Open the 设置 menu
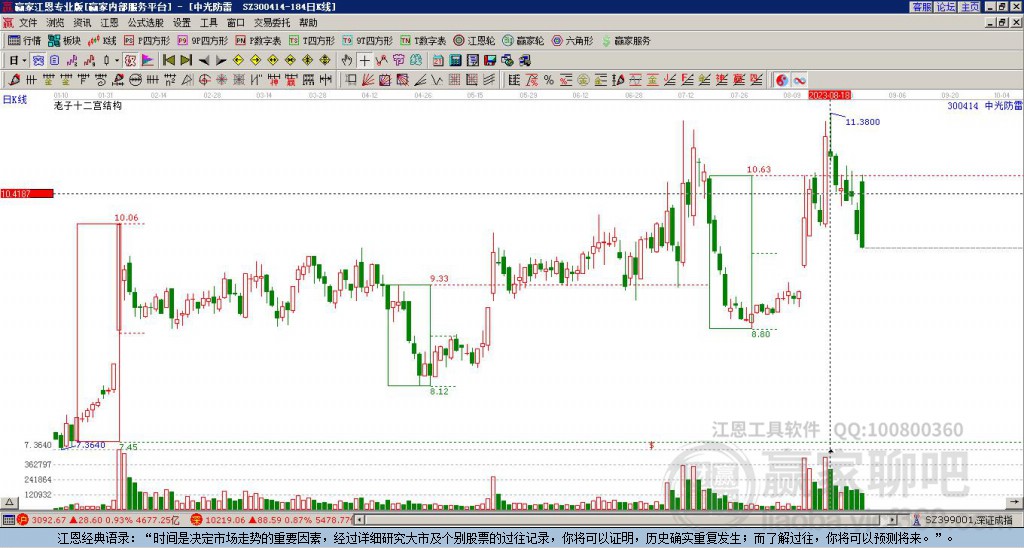This screenshot has height=548, width=1024. (x=182, y=23)
